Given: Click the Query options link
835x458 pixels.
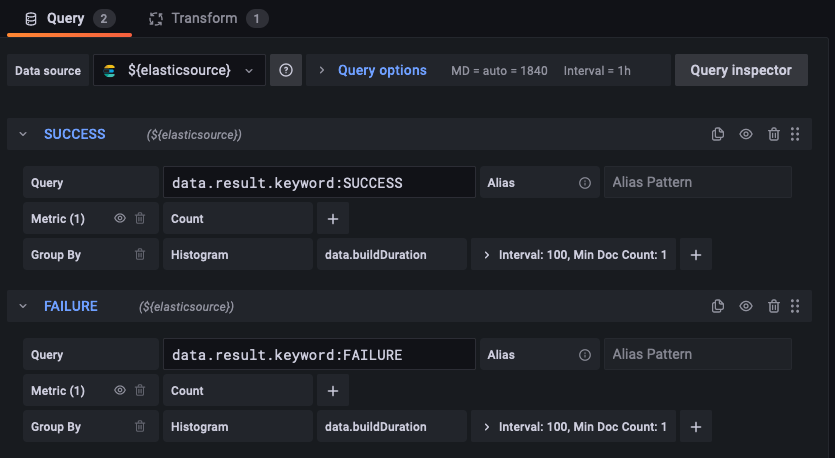Looking at the screenshot, I should 382,70.
